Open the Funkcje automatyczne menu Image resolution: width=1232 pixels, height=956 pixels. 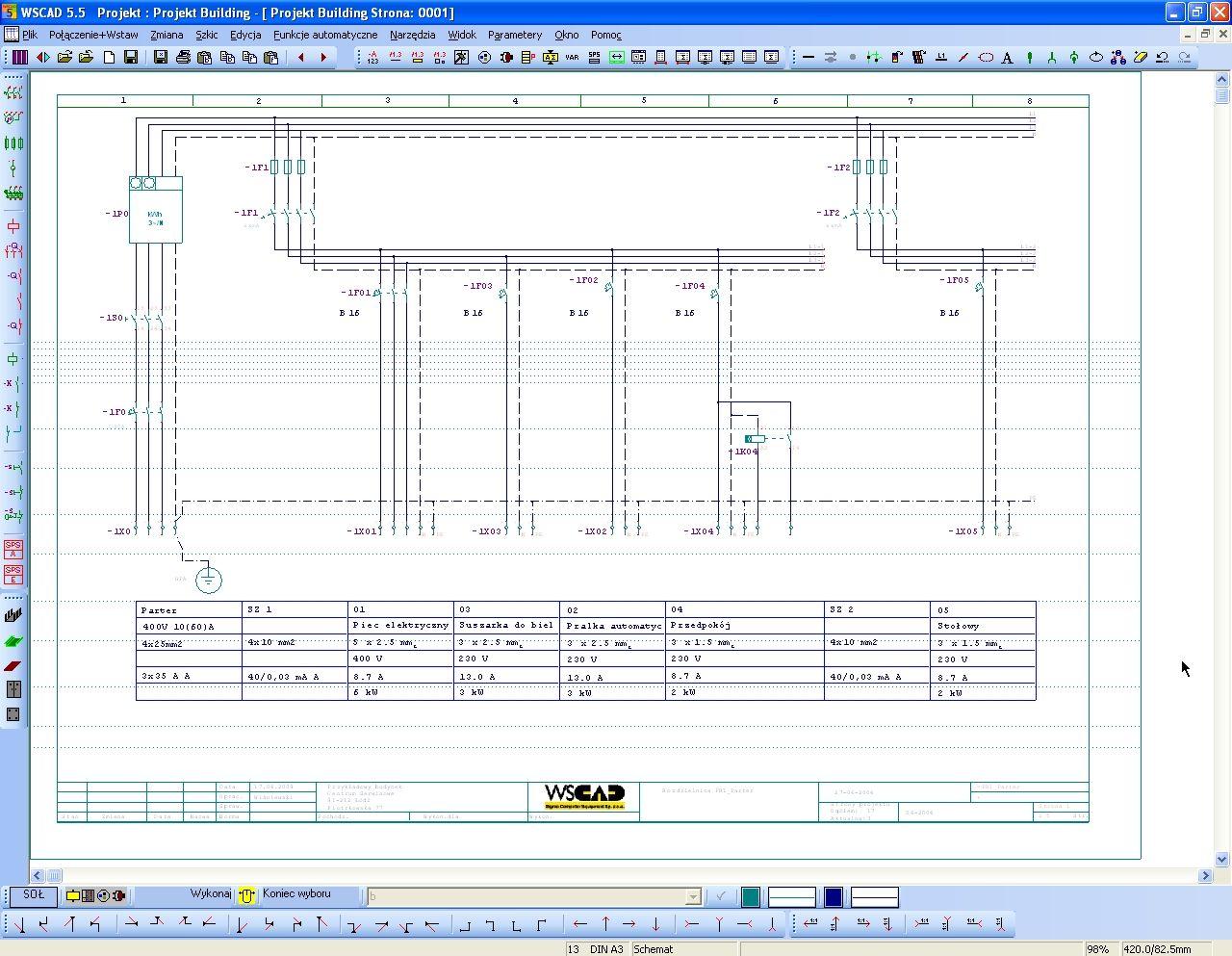click(325, 35)
